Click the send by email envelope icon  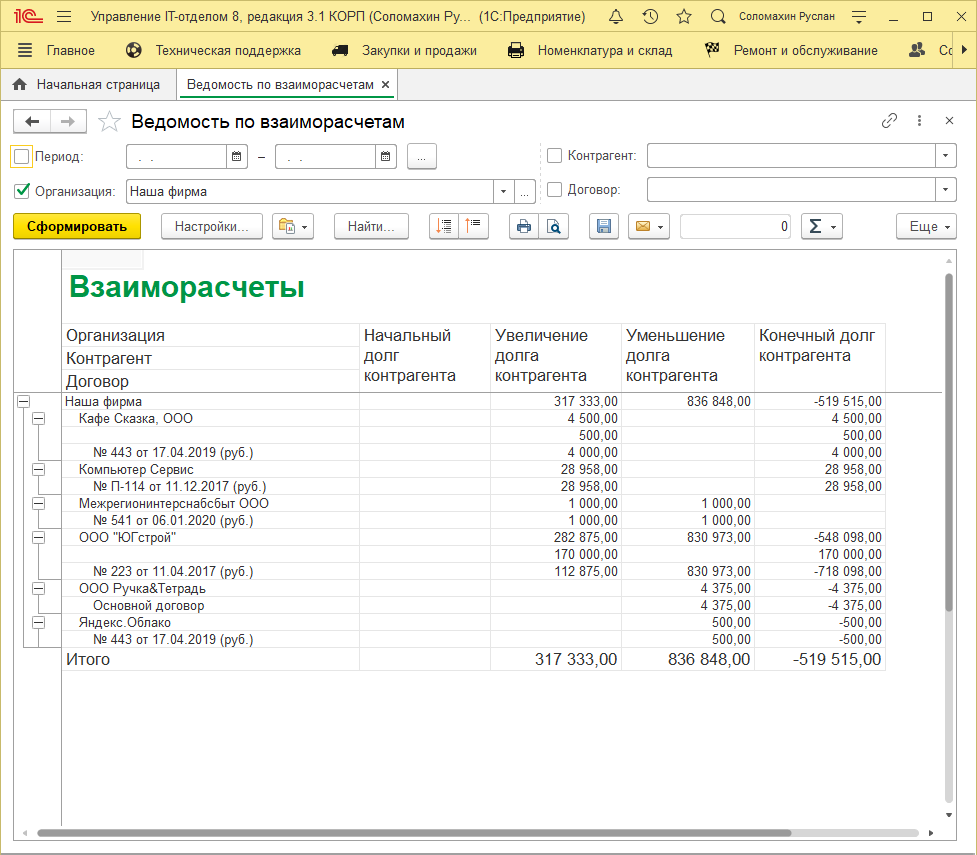pyautogui.click(x=642, y=227)
